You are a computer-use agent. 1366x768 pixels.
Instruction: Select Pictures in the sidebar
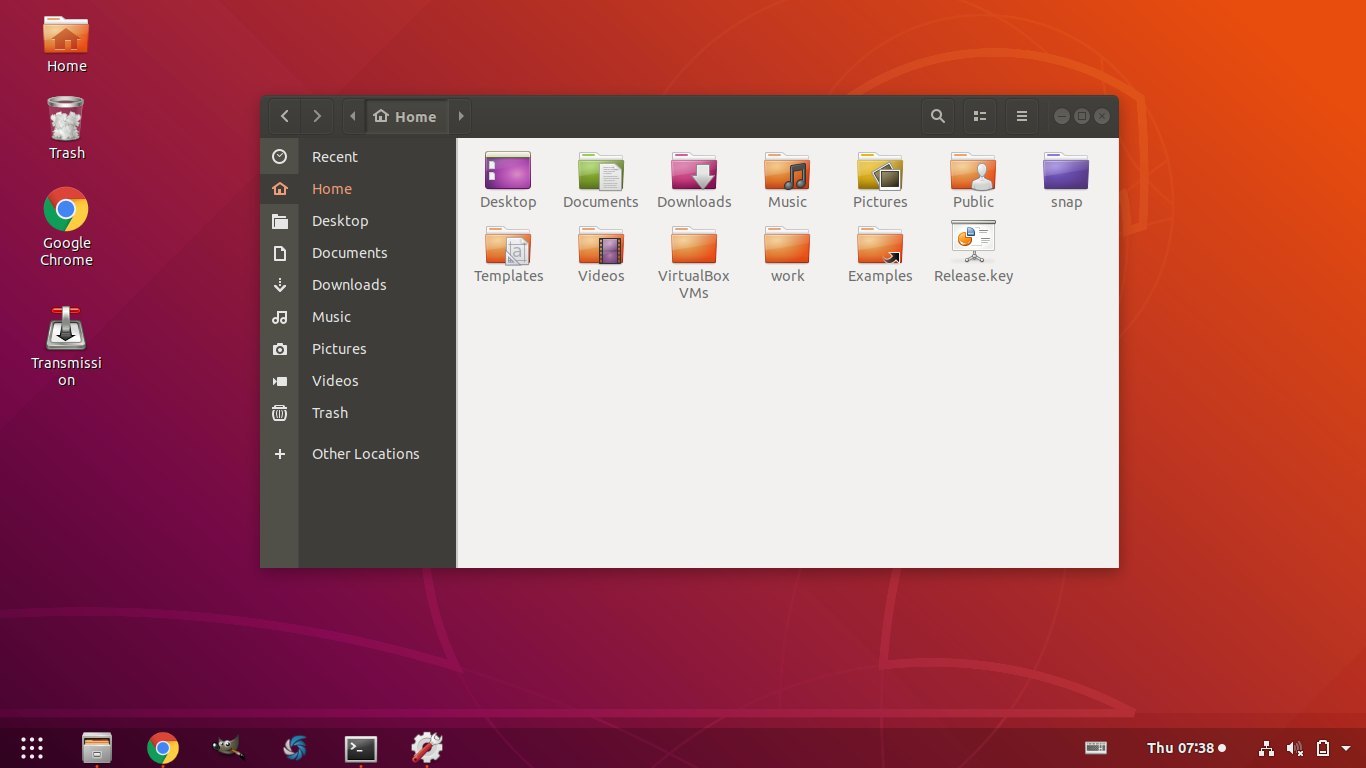pyautogui.click(x=358, y=349)
